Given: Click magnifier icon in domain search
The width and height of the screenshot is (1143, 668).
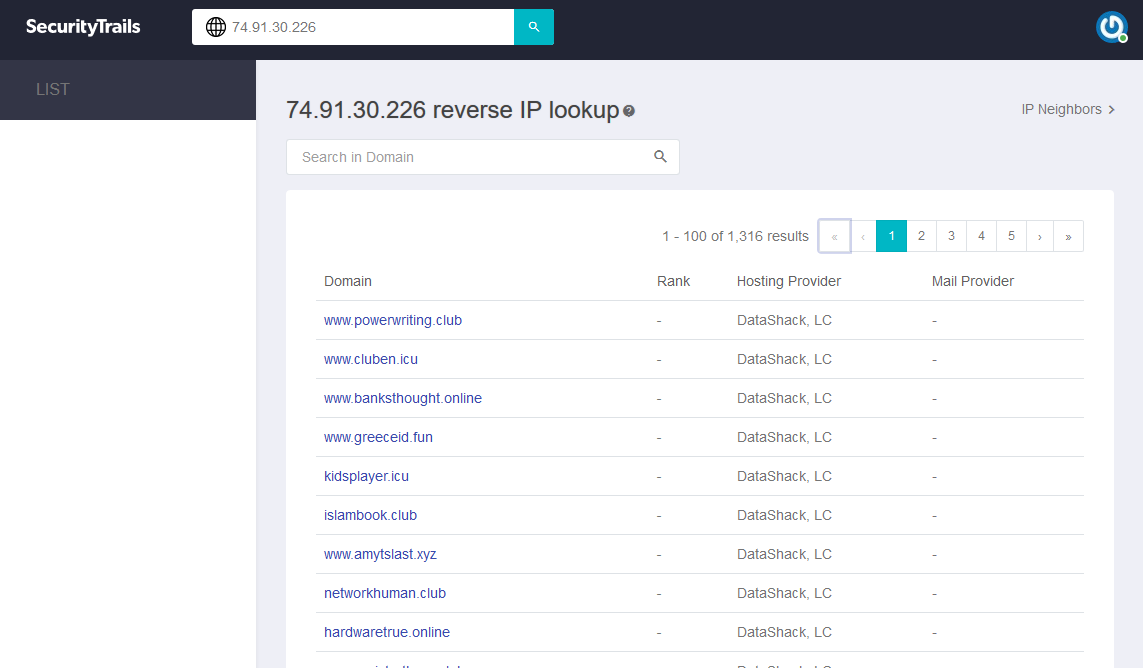Looking at the screenshot, I should point(660,157).
